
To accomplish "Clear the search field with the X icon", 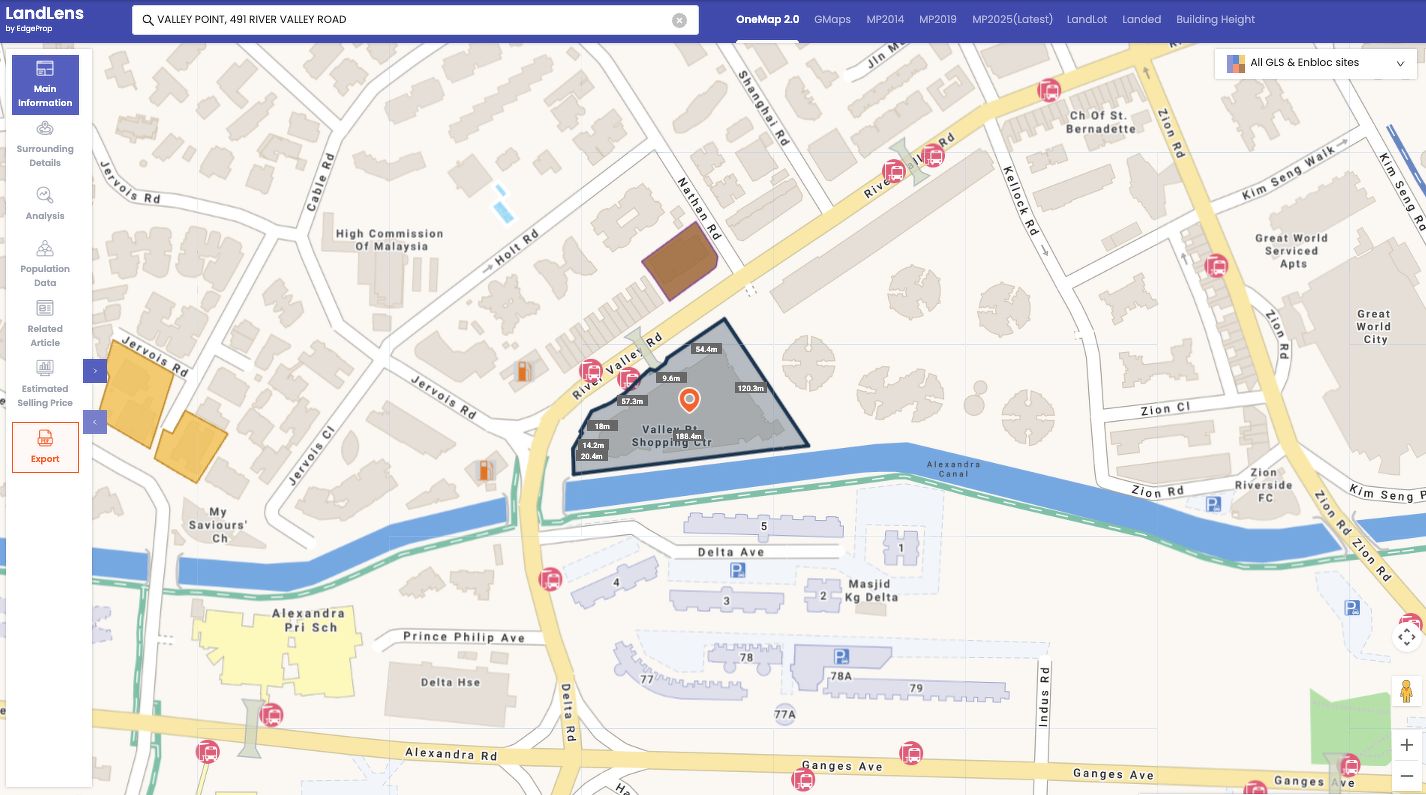I will 679,20.
